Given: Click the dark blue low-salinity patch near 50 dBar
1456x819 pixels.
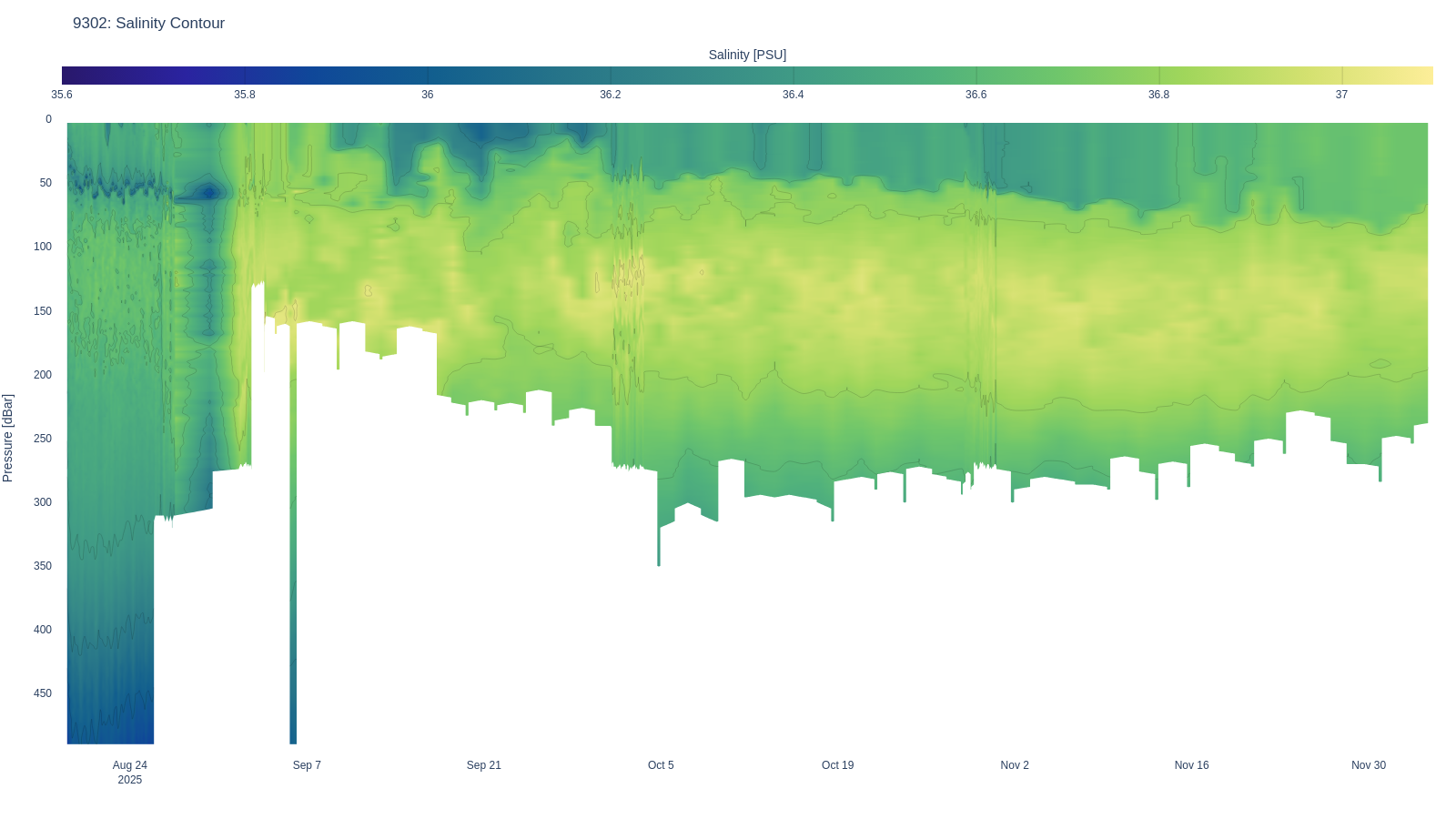Looking at the screenshot, I should click(x=209, y=192).
